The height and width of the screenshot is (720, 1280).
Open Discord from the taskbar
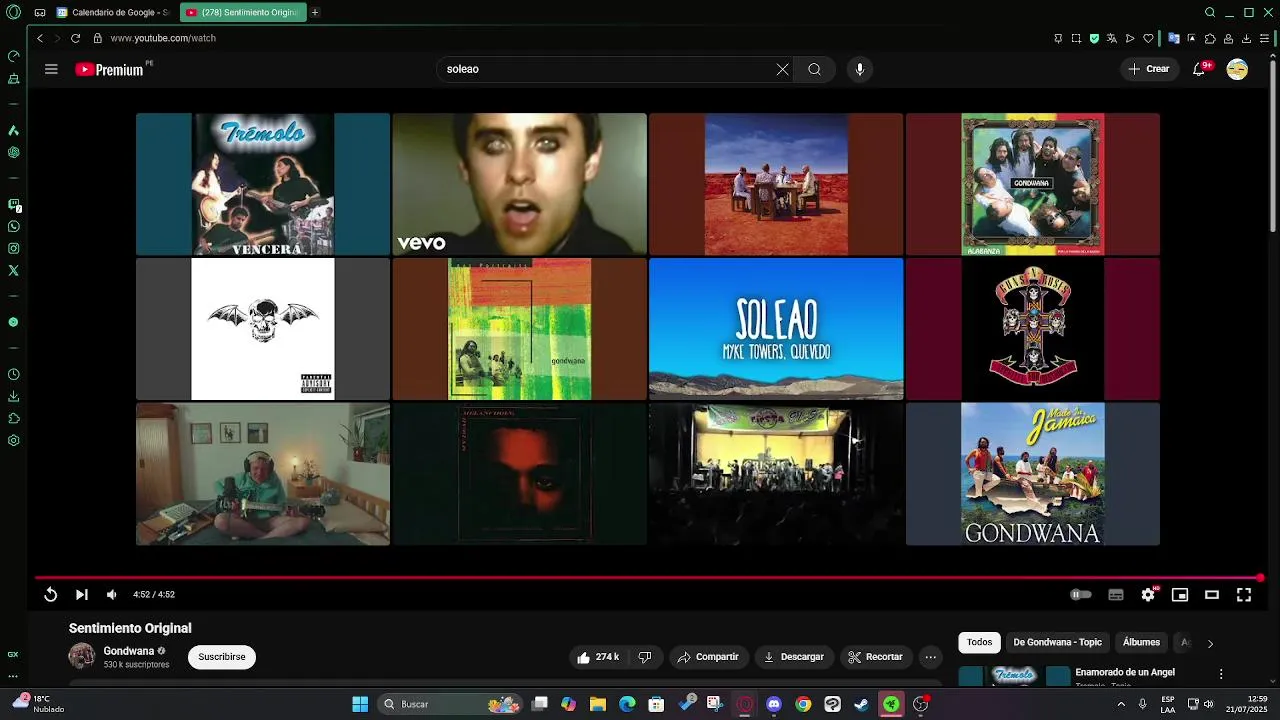click(774, 704)
